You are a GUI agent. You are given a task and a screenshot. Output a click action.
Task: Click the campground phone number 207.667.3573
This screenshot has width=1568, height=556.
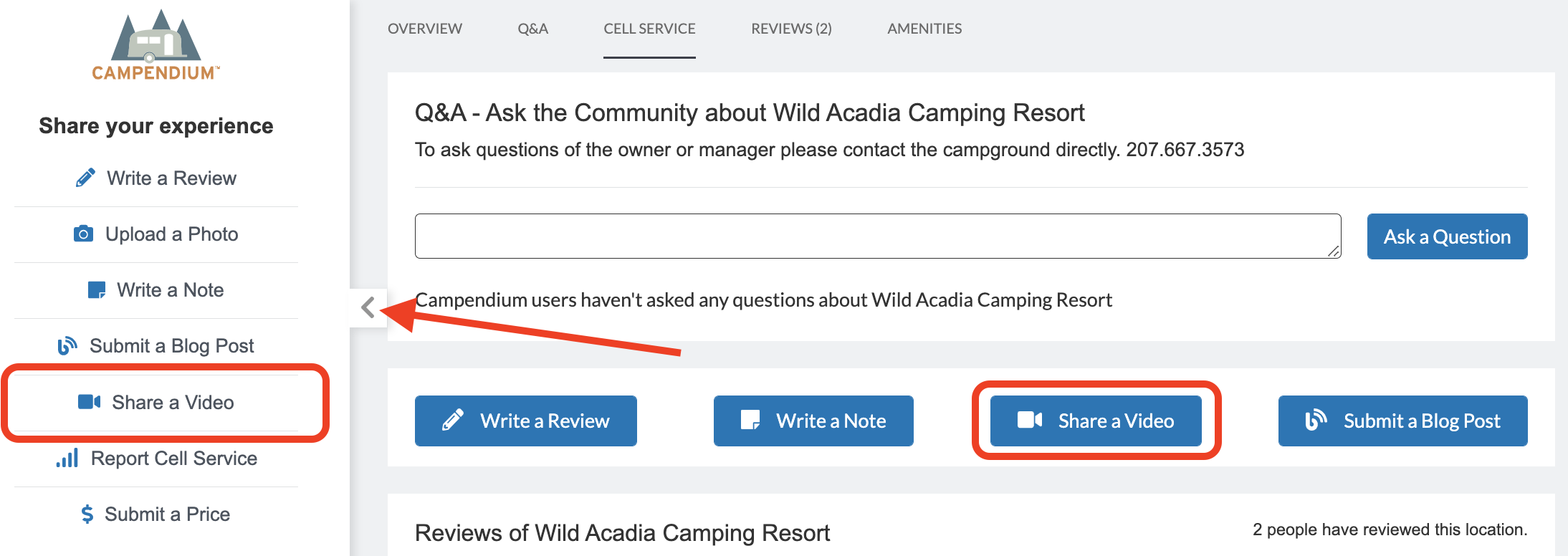point(1185,150)
